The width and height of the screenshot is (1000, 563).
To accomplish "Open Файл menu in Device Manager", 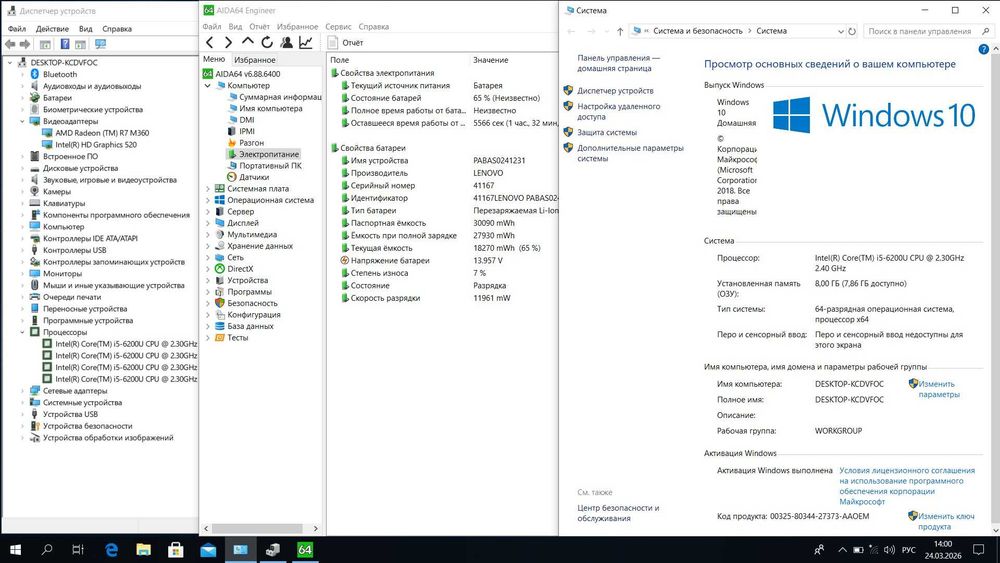I will point(17,29).
